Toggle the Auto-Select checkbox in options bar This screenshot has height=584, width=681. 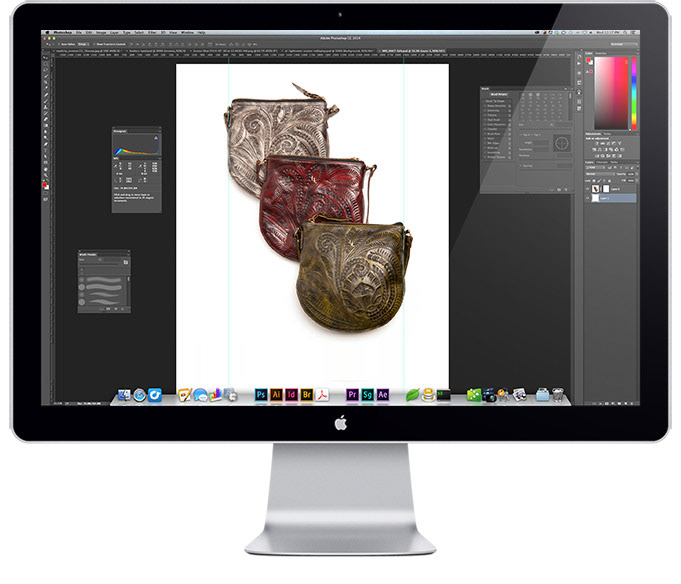tap(59, 44)
